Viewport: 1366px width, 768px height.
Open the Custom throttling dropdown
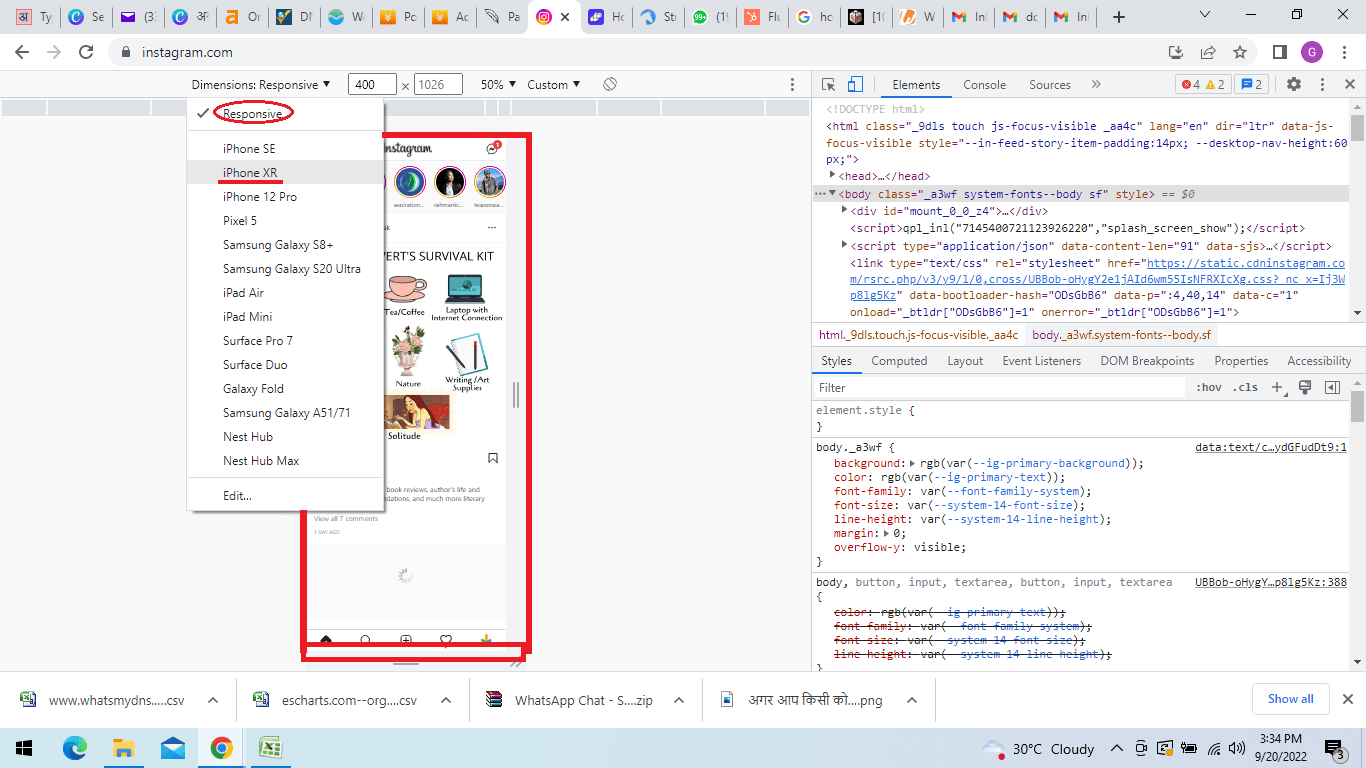click(x=554, y=85)
